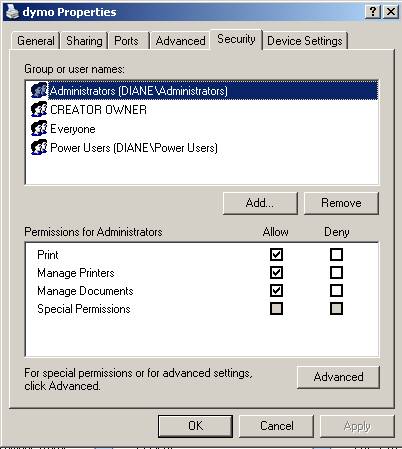
Task: Uncheck Allow for Print permission
Action: (x=276, y=255)
